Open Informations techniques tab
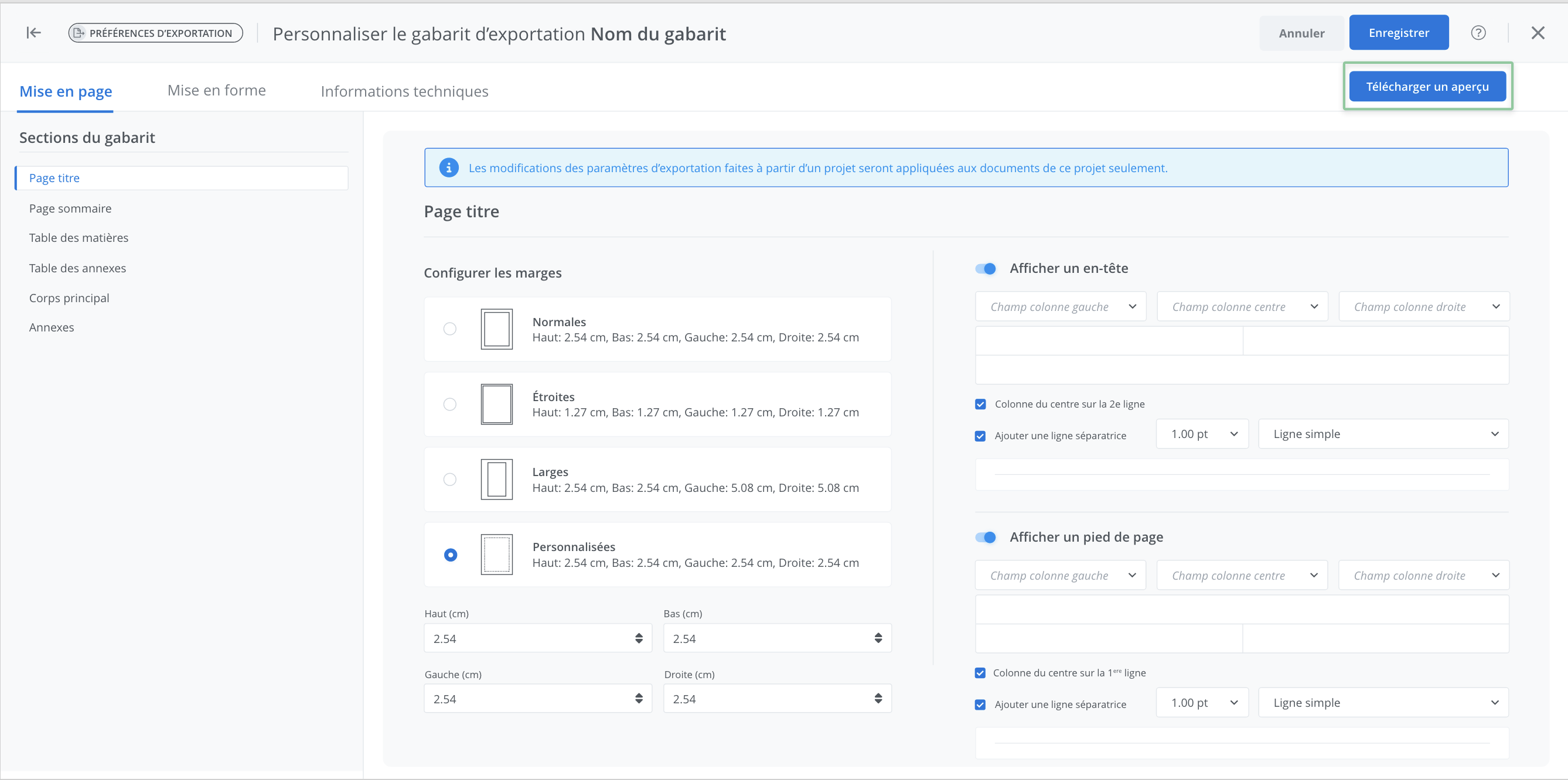The image size is (1568, 780). click(404, 91)
